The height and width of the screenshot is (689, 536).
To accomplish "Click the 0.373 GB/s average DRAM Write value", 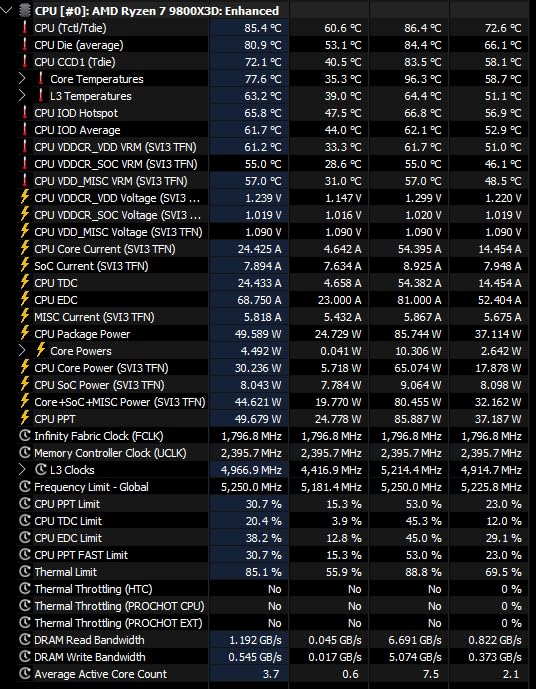I will (495, 657).
